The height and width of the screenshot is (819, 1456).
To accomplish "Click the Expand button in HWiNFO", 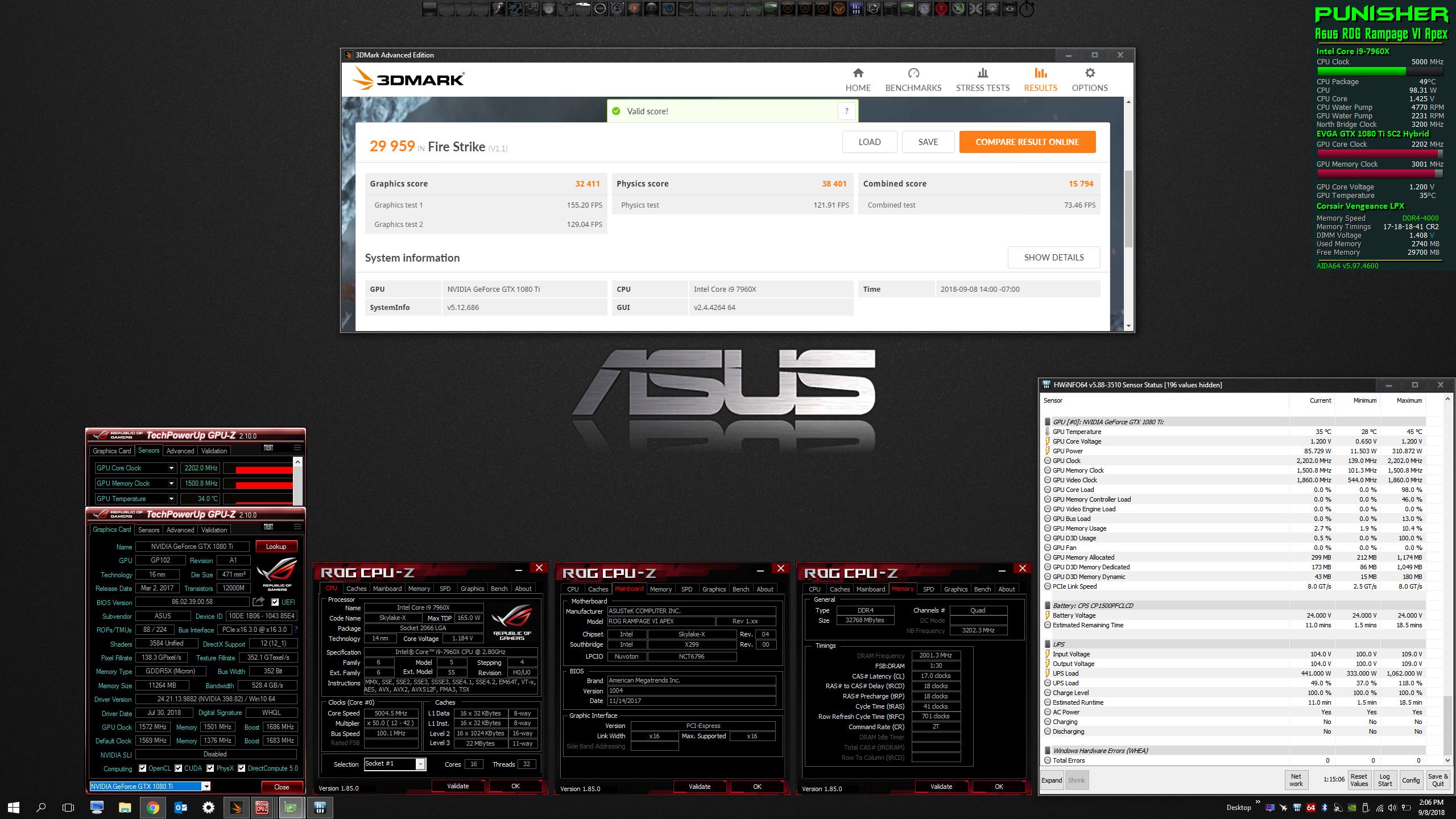I will pos(1052,780).
